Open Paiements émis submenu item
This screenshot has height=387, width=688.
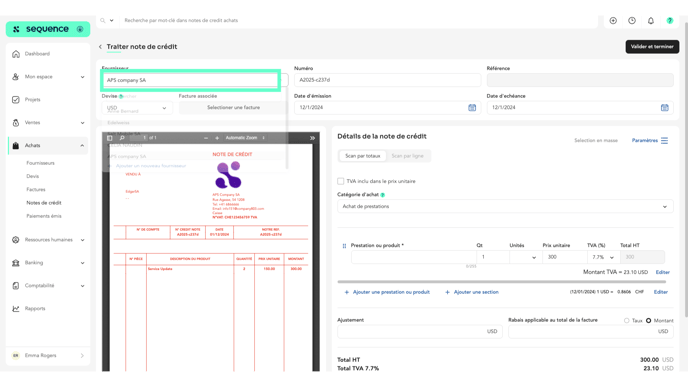click(x=44, y=216)
